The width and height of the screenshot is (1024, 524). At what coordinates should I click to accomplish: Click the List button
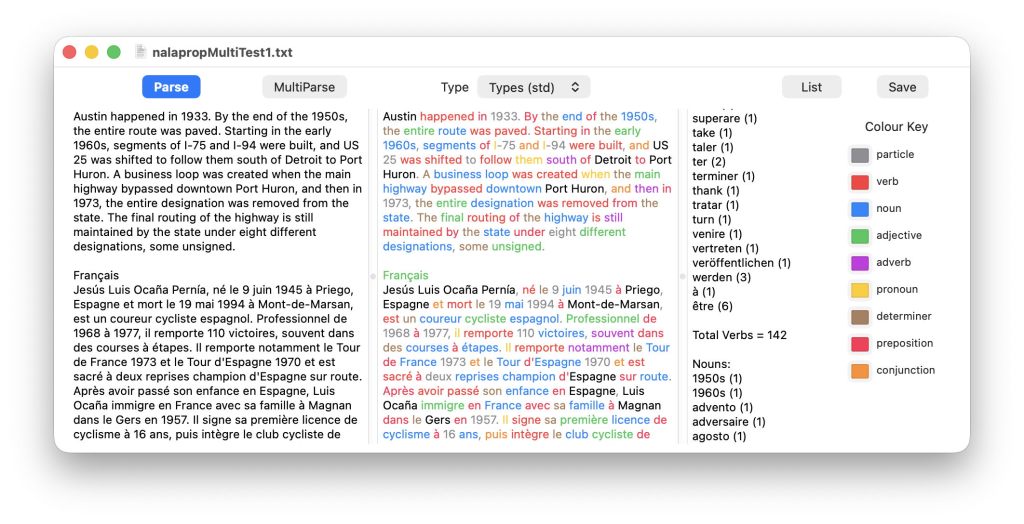click(x=811, y=87)
